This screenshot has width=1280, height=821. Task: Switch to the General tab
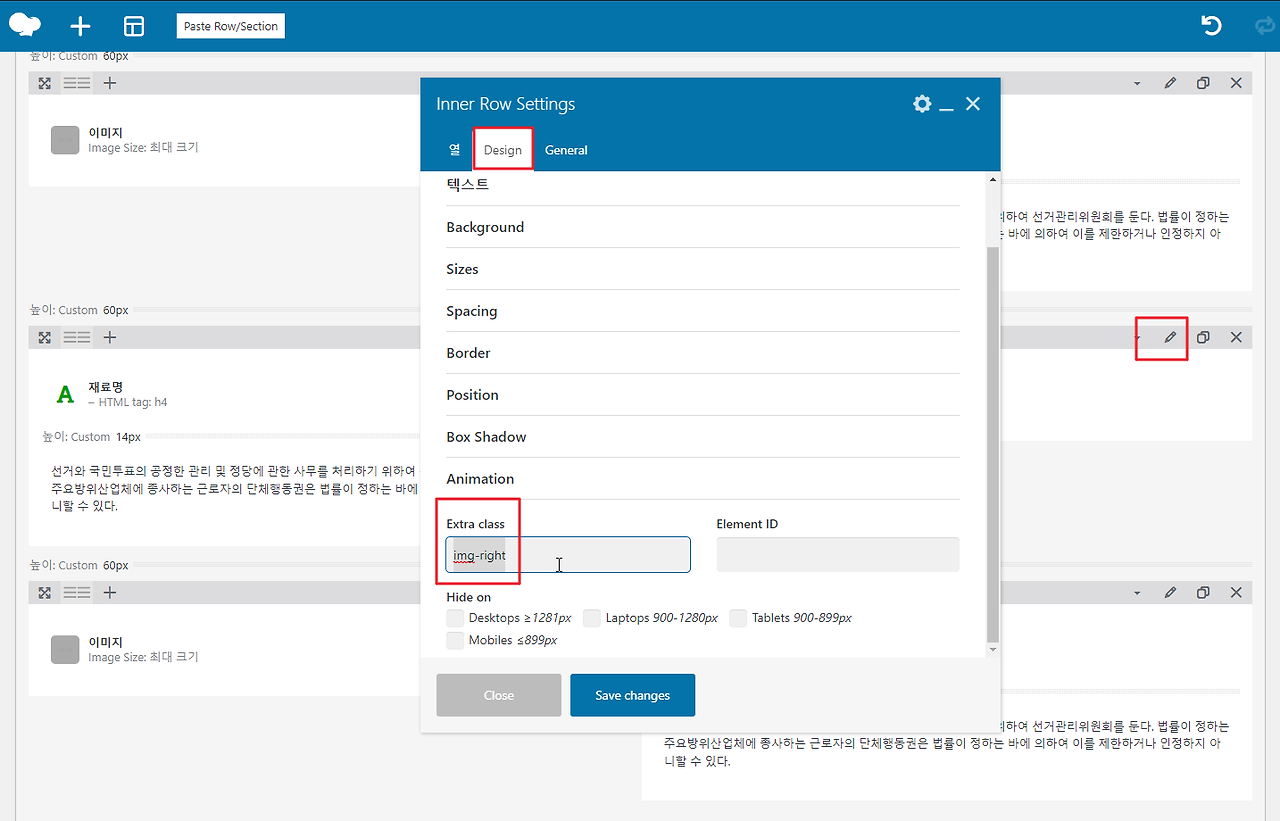566,150
